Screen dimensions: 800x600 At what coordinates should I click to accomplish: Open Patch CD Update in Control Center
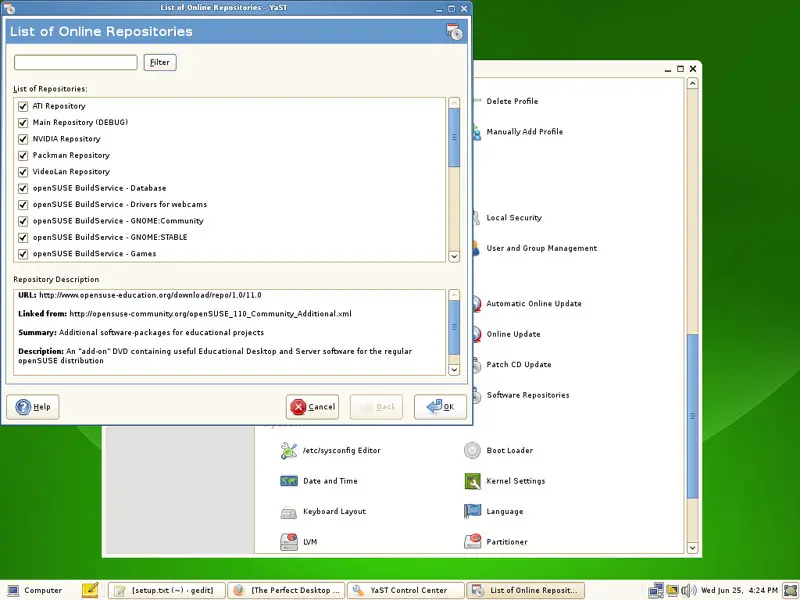pos(519,364)
